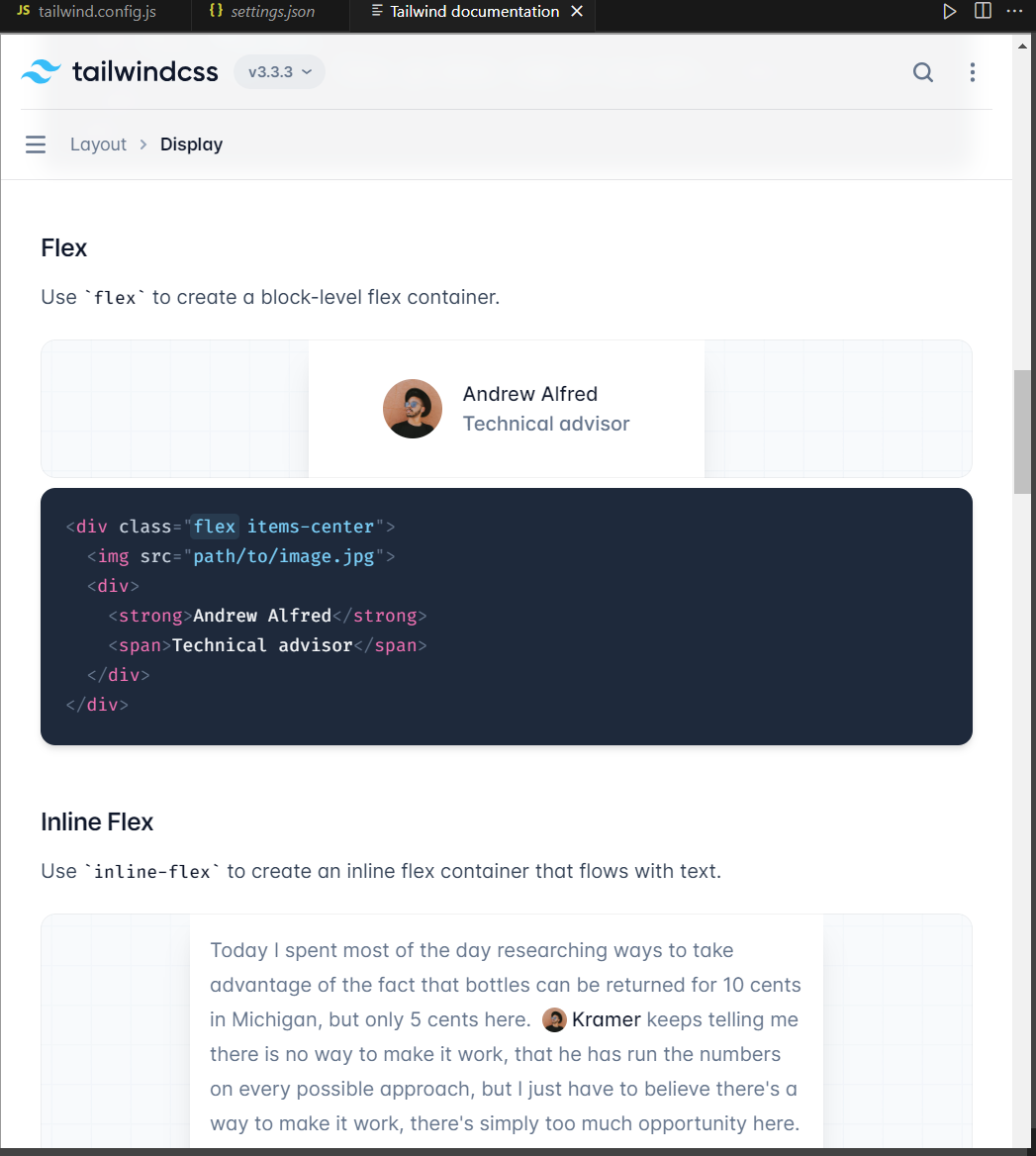This screenshot has width=1036, height=1156.
Task: Open the tailwind.config.js tab
Action: (86, 12)
